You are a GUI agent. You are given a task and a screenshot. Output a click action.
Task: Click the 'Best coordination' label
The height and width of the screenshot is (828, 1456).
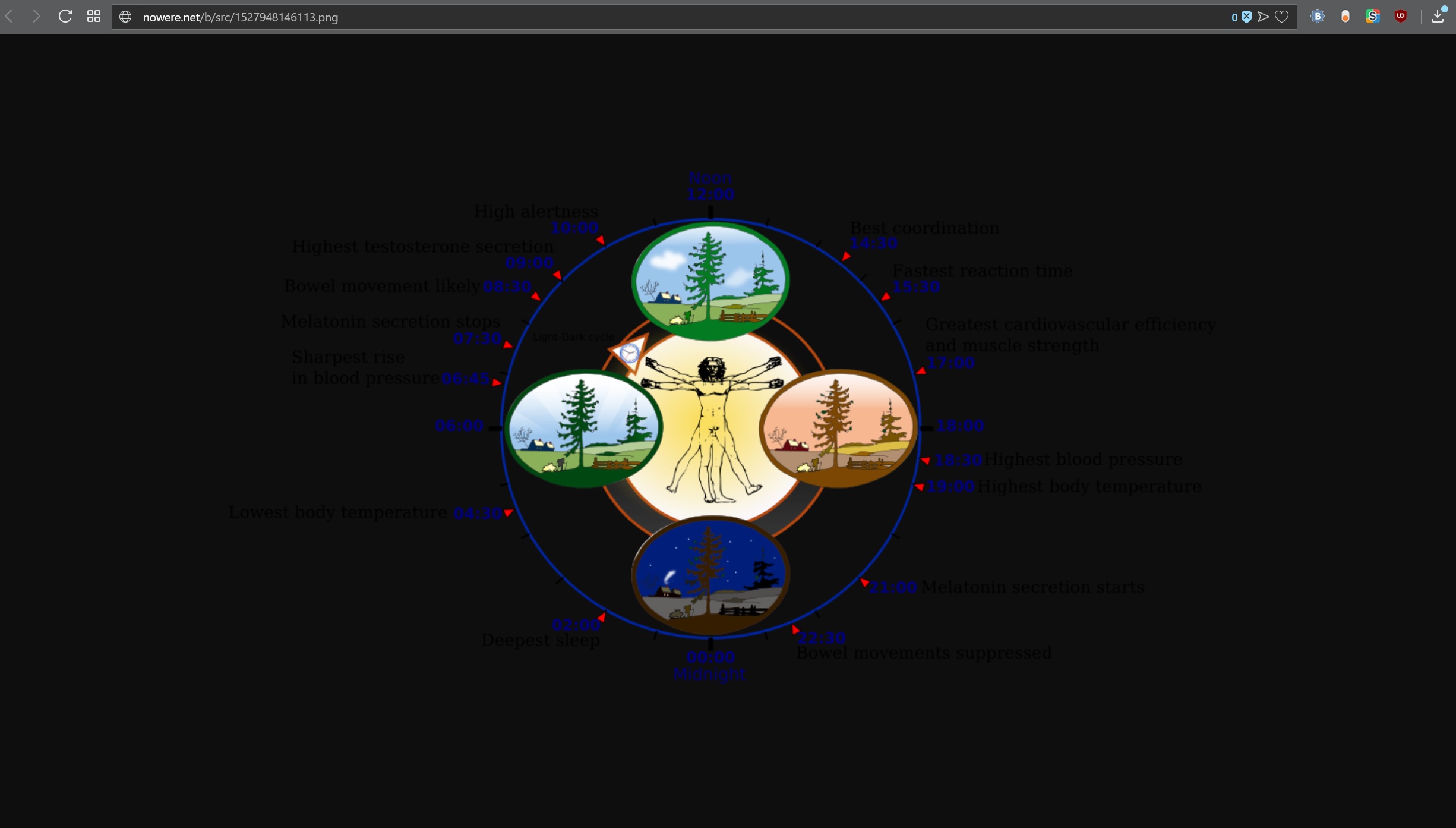pos(924,228)
